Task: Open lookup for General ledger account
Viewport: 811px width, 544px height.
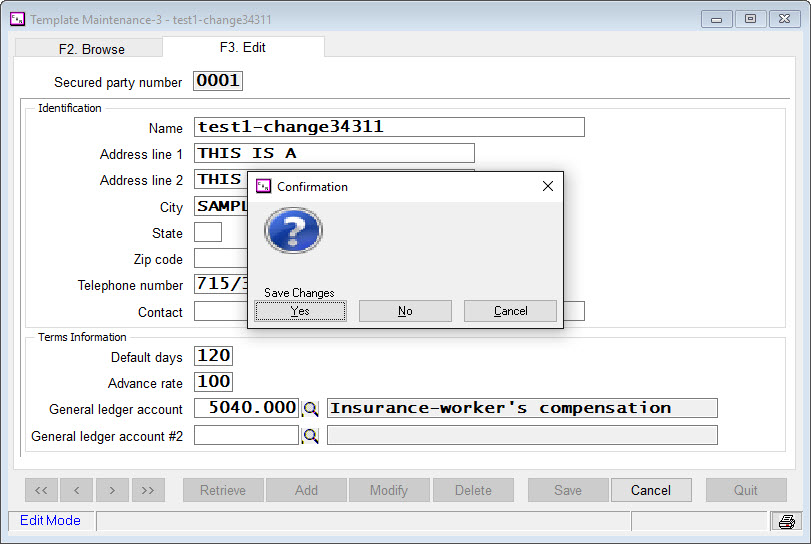Action: point(311,408)
